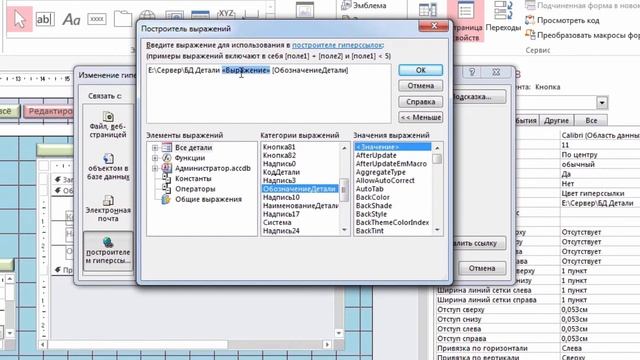Click the Эмблема logo button

pos(364,6)
